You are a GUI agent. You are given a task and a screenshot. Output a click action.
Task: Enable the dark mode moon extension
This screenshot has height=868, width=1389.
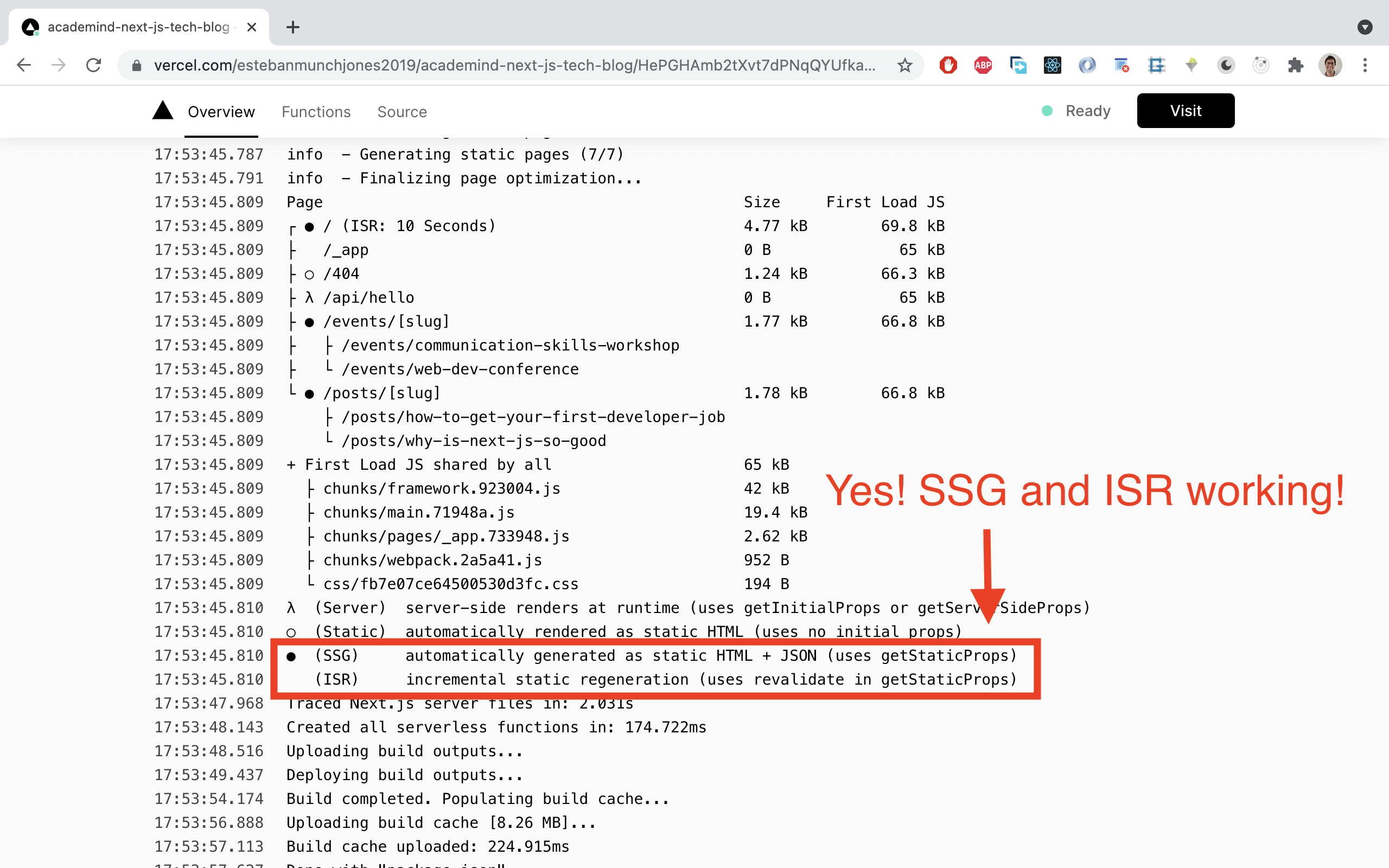(1226, 65)
